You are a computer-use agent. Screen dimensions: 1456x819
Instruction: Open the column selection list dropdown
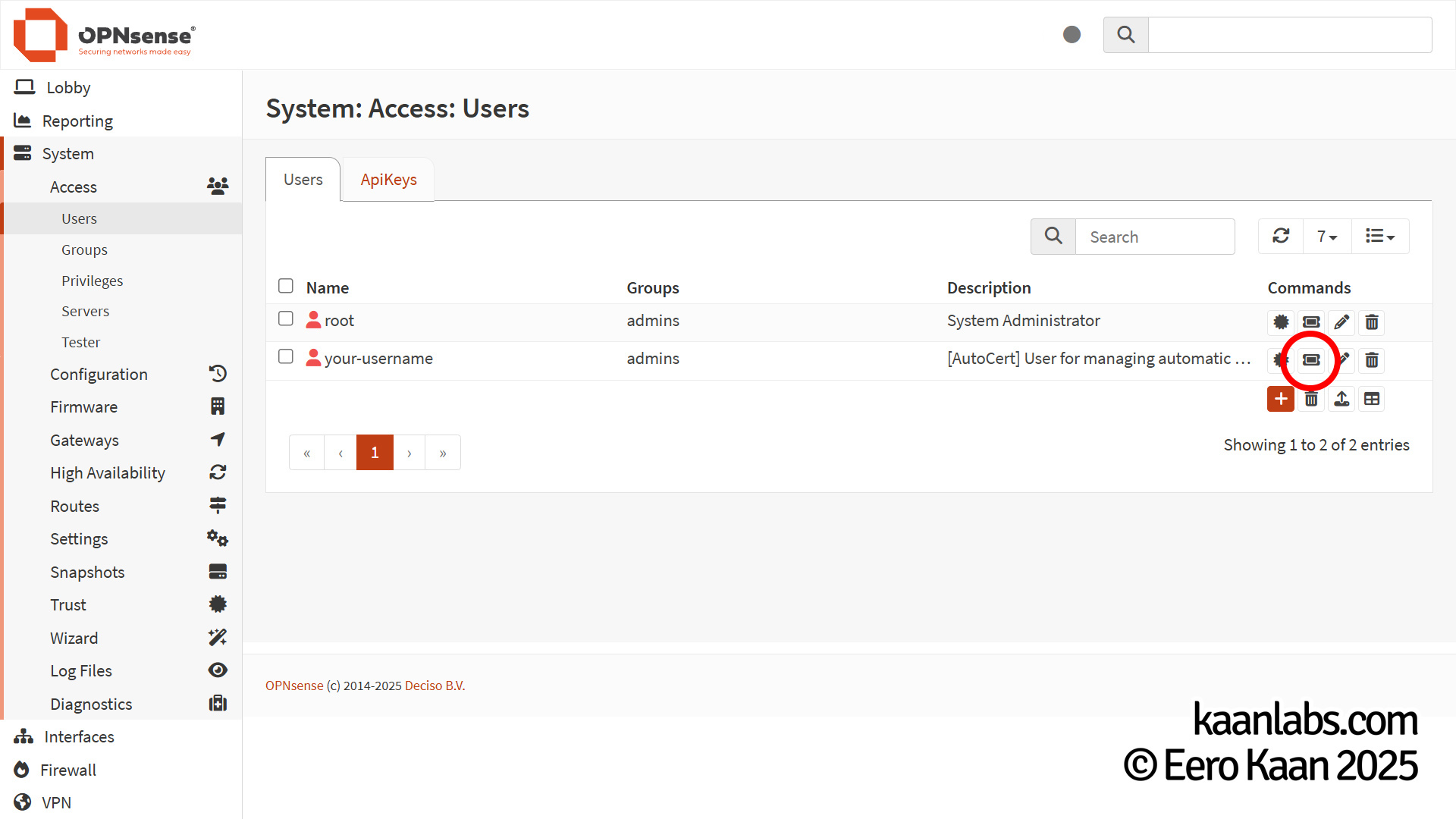[x=1380, y=237]
